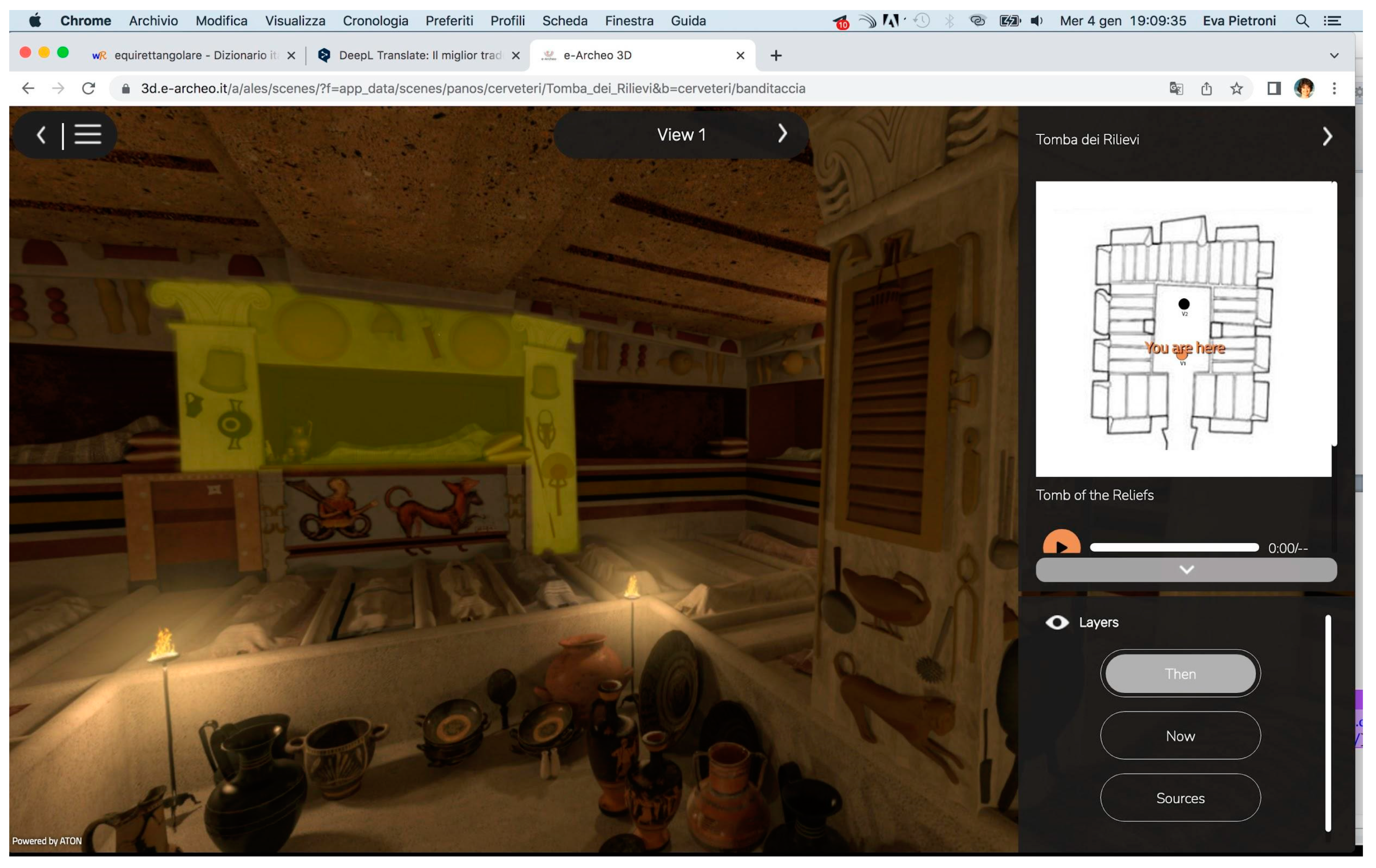Go to next view with right chevron
The height and width of the screenshot is (868, 1376).
tap(782, 134)
